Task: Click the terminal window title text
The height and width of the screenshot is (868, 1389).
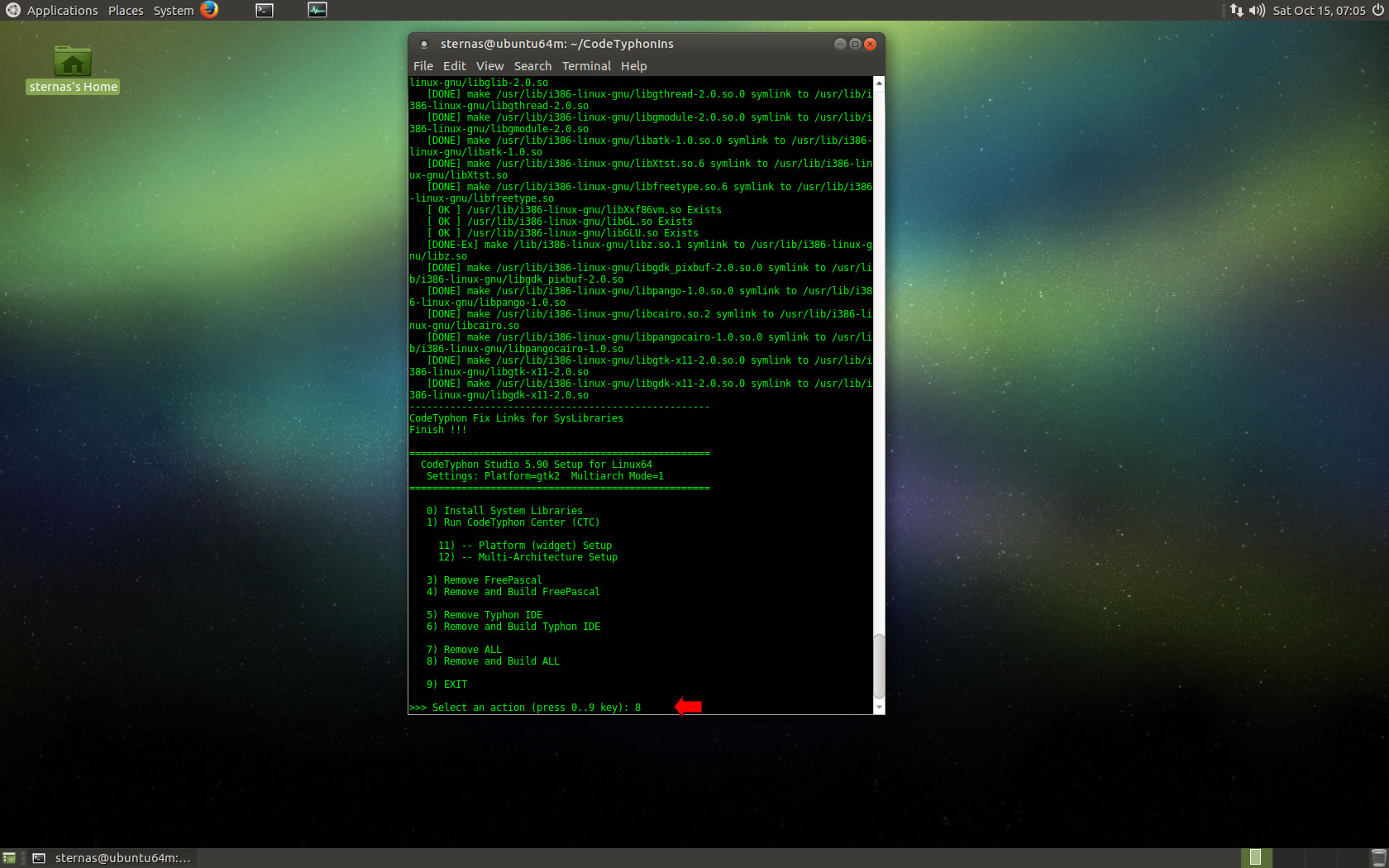Action: click(556, 44)
